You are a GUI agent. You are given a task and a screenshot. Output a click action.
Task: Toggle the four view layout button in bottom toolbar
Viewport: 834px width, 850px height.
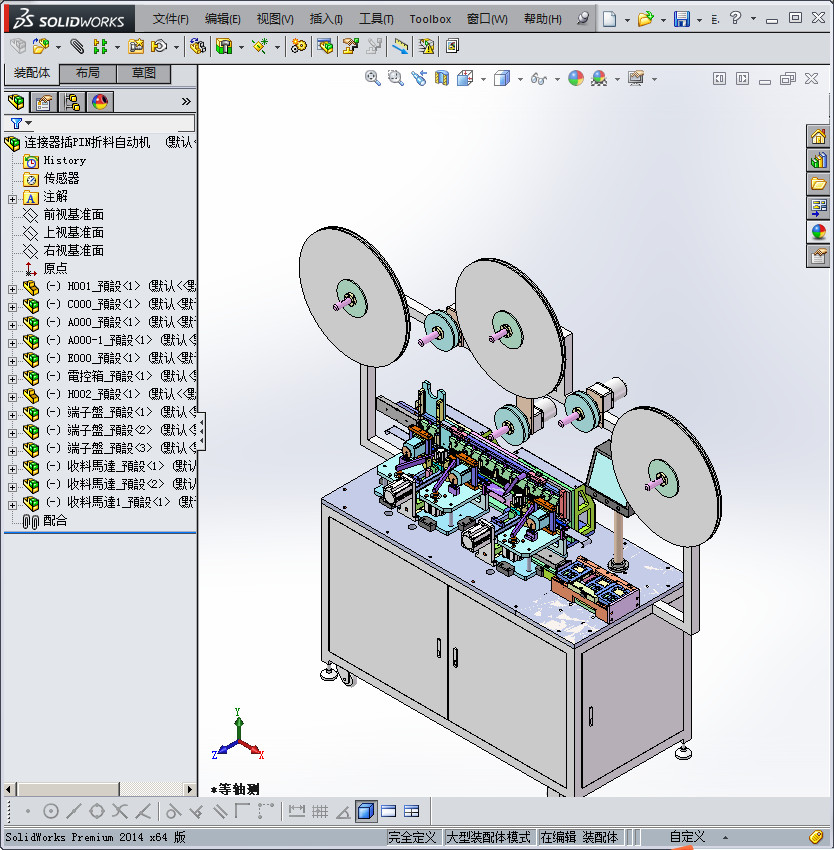pyautogui.click(x=412, y=811)
